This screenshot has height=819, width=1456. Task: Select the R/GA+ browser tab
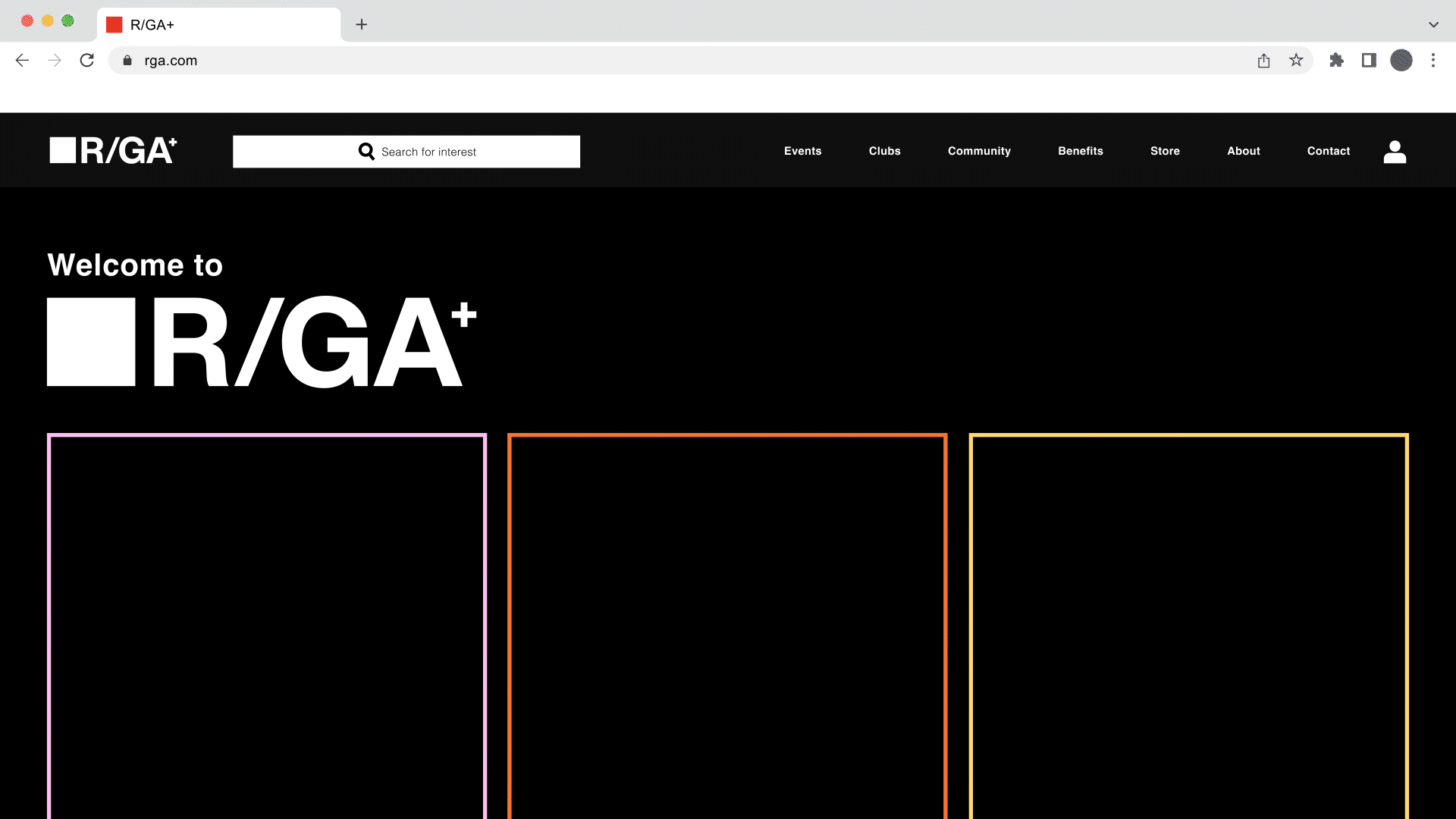[219, 25]
